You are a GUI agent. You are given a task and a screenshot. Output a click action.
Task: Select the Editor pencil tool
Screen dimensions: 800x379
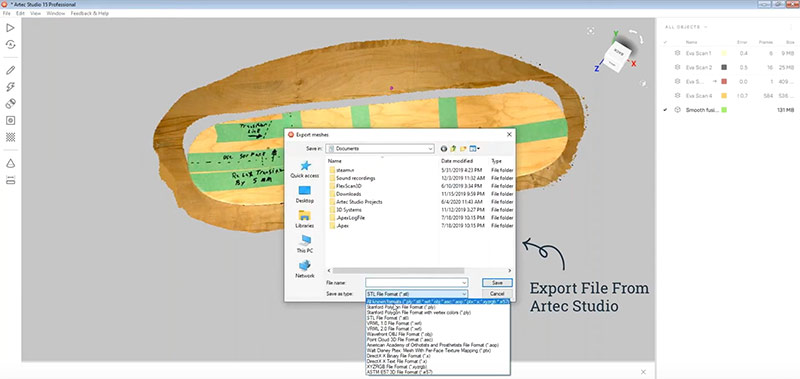tap(10, 70)
